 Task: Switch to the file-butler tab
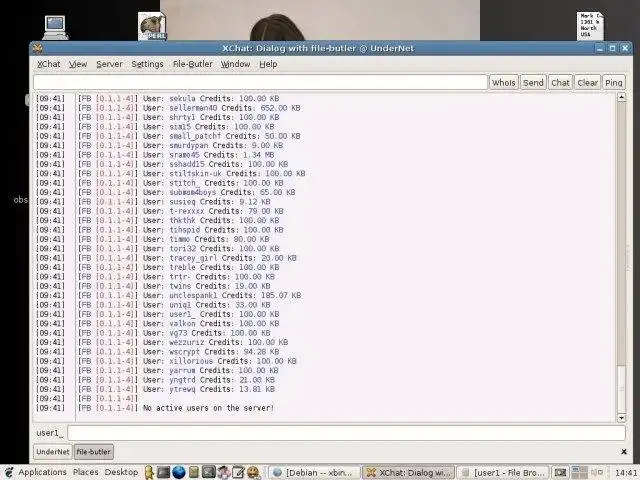click(93, 452)
